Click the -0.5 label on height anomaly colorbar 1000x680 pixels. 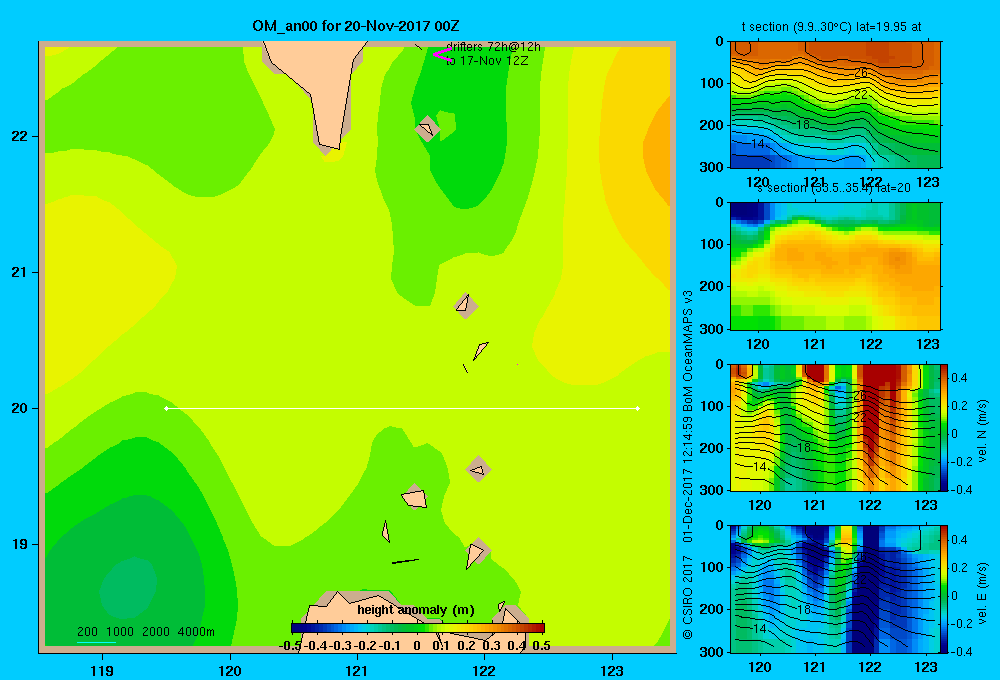click(x=290, y=646)
